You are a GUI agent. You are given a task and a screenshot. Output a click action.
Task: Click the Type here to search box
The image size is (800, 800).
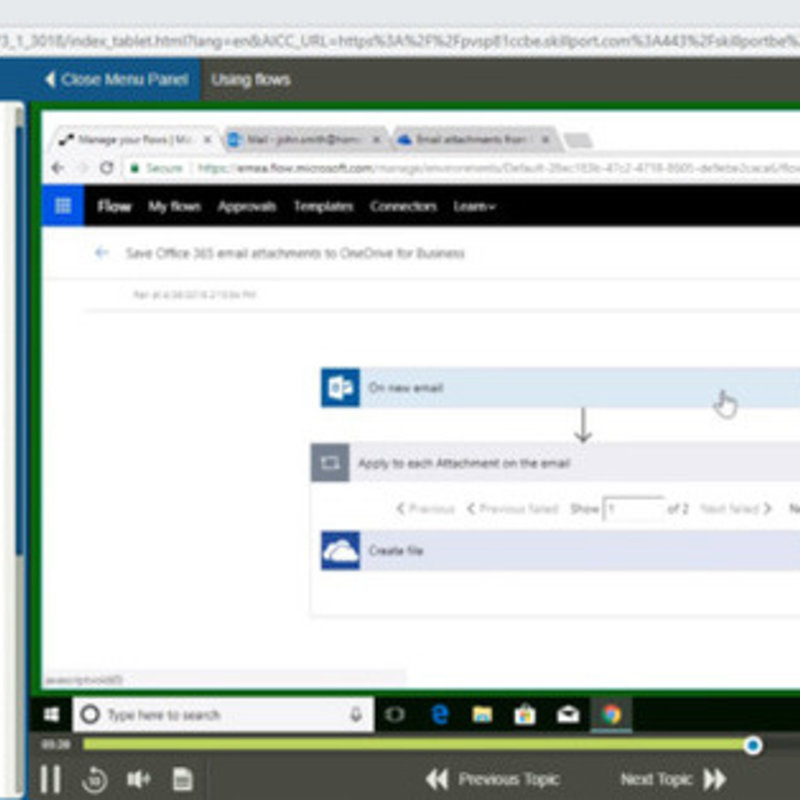(223, 715)
